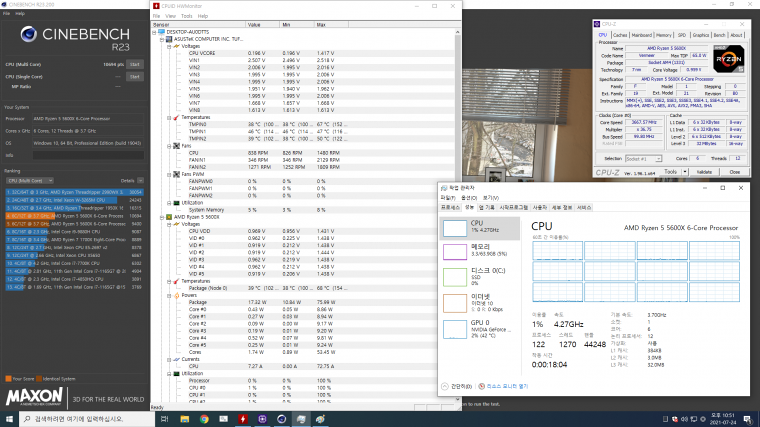Open the Tools dropdown arrow in CPU-Z
The width and height of the screenshot is (760, 427).
point(685,172)
